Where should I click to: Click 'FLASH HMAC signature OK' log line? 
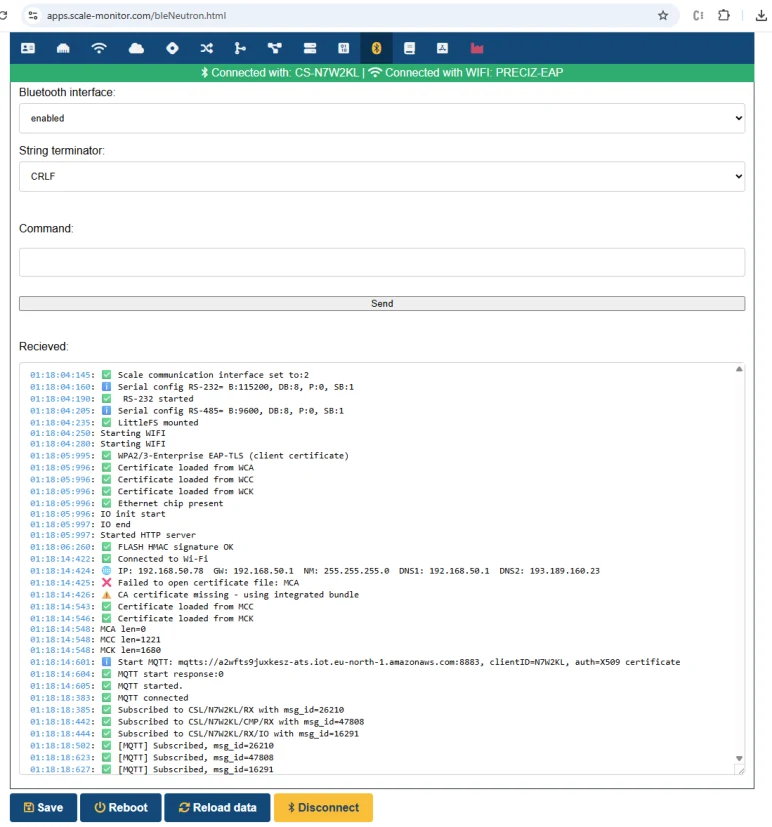pyautogui.click(x=132, y=547)
